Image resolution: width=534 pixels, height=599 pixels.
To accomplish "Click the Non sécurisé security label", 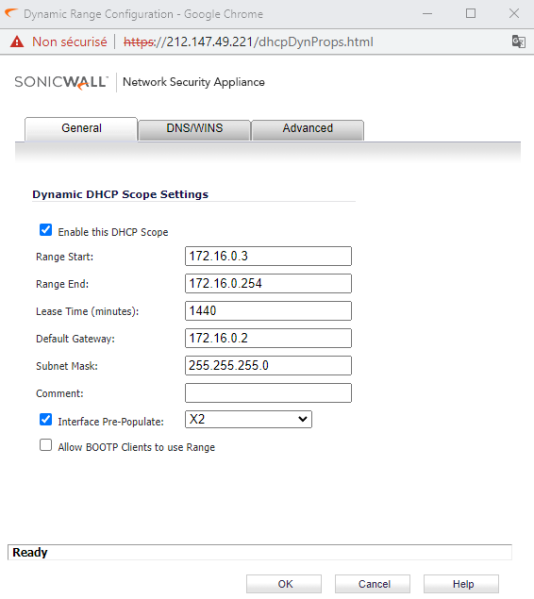I will [x=70, y=42].
